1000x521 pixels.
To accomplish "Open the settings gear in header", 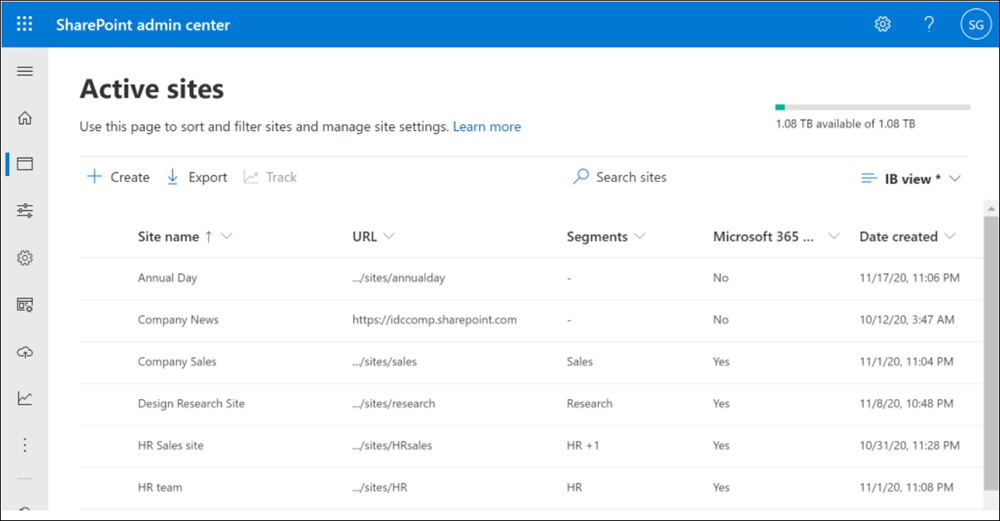I will pyautogui.click(x=883, y=24).
